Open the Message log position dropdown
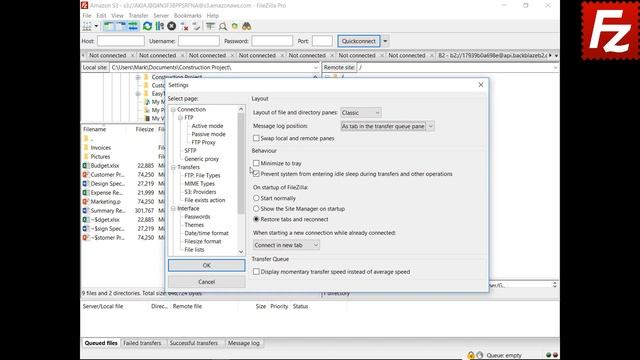This screenshot has width=640, height=360. (387, 127)
